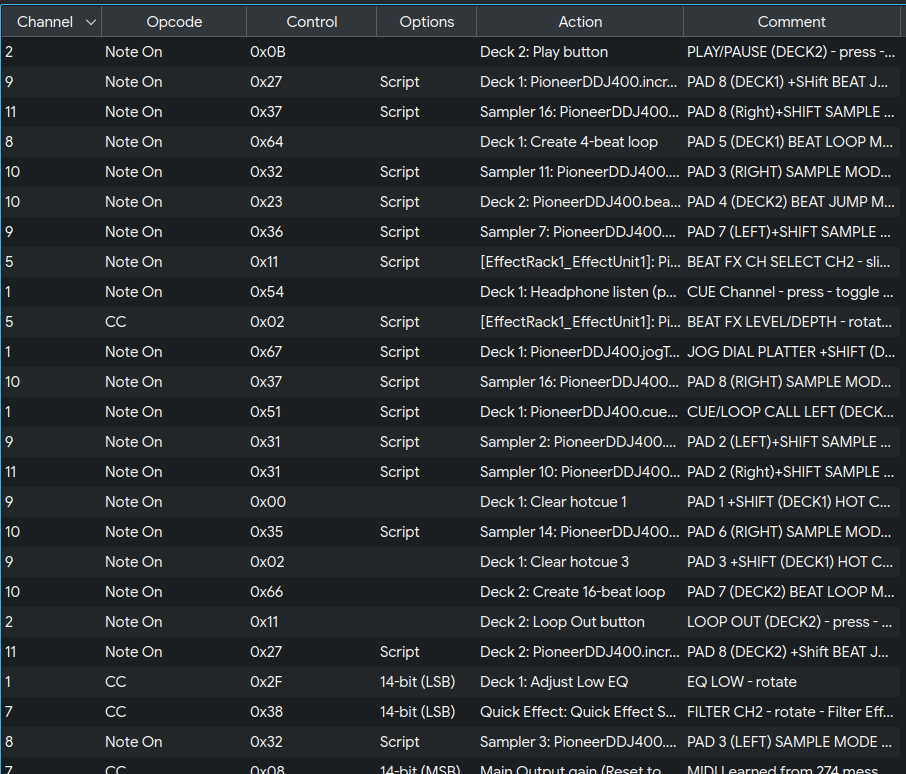Click the 'Deck 2: Loop Out button' action

562,622
